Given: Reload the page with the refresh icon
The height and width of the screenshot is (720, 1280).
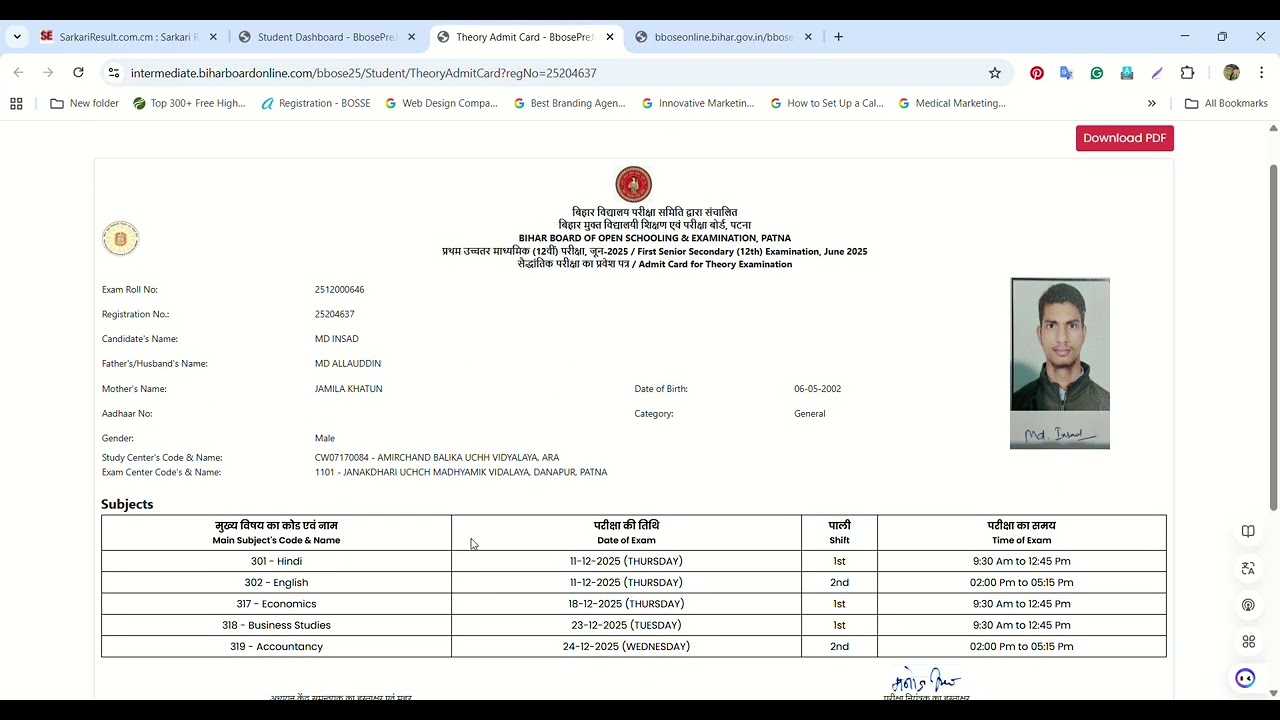Looking at the screenshot, I should pyautogui.click(x=78, y=73).
